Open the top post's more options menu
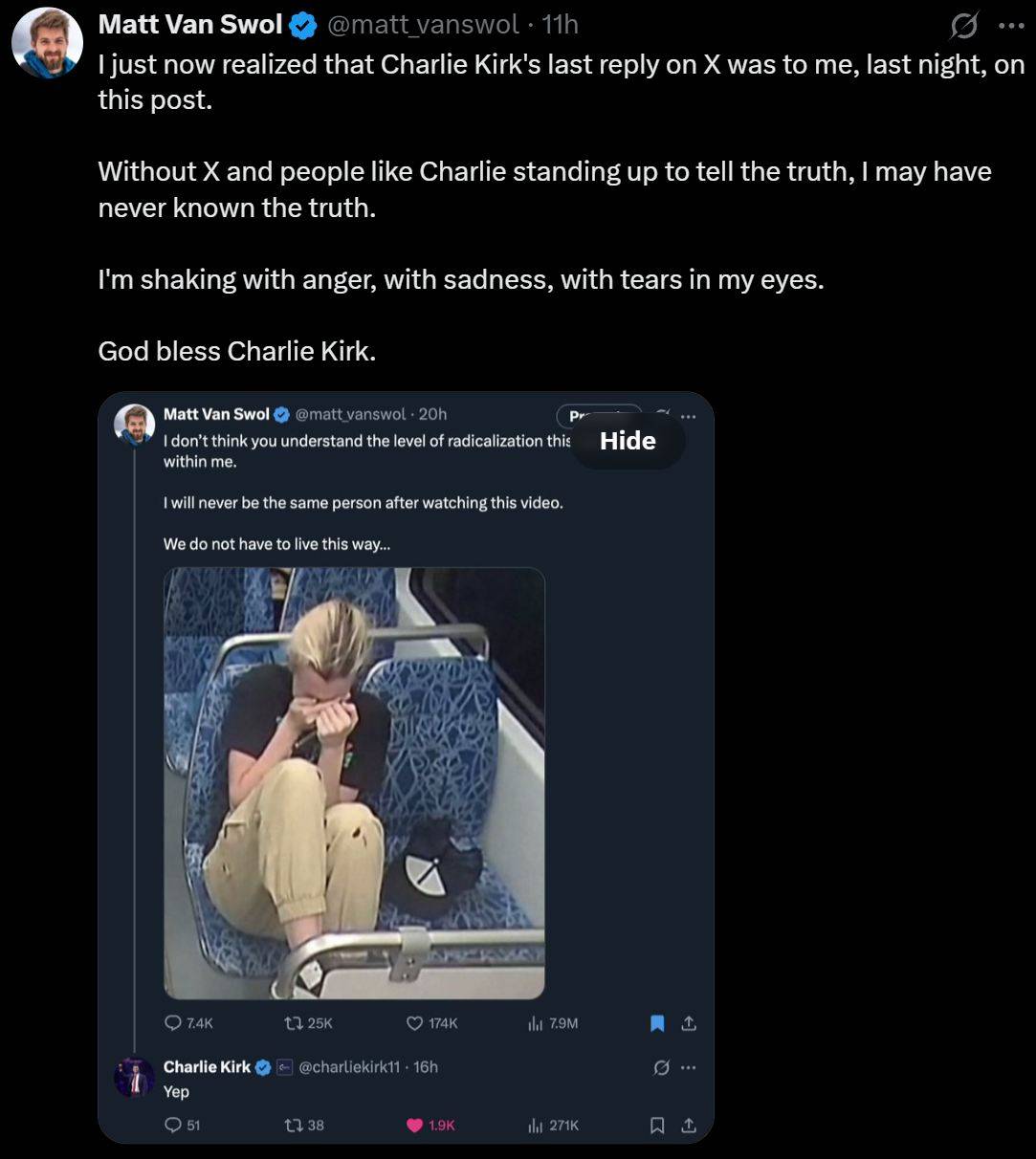1036x1159 pixels. coord(1010,27)
